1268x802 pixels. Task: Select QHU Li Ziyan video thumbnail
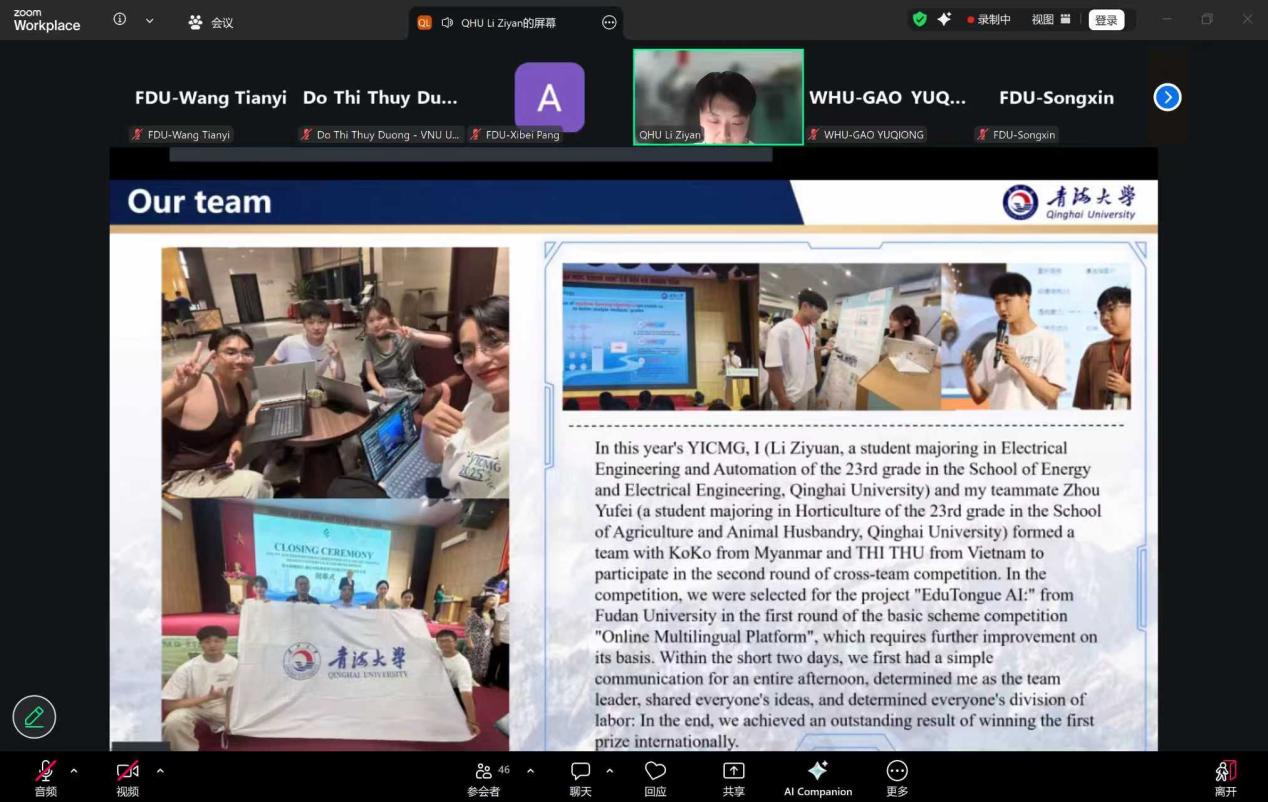click(718, 97)
